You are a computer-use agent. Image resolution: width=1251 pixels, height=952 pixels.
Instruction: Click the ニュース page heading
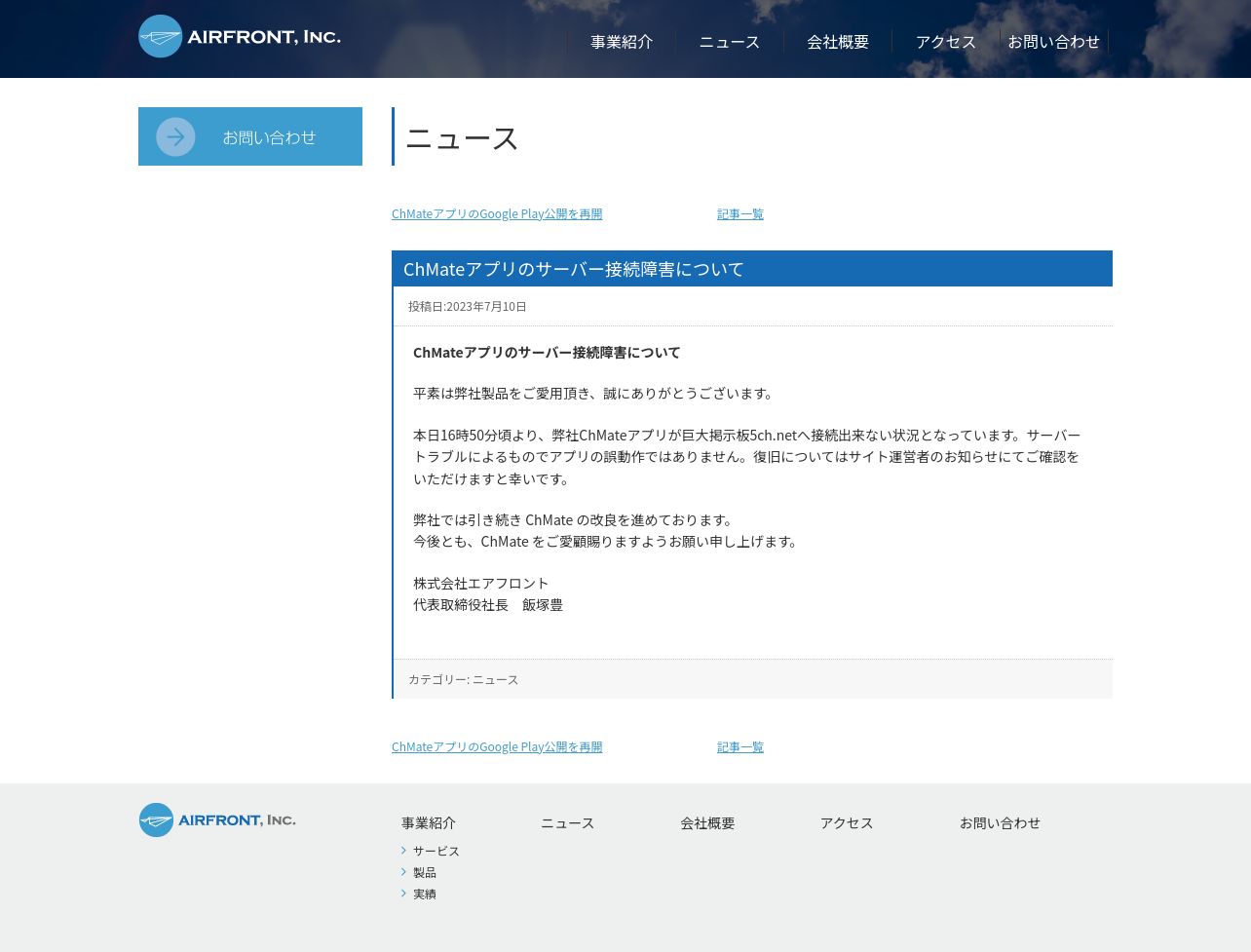[x=462, y=137]
